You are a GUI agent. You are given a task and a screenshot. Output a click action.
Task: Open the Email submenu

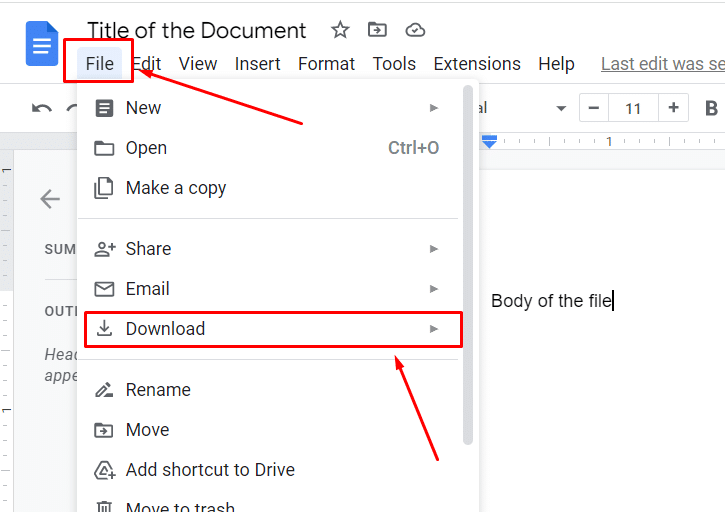270,289
